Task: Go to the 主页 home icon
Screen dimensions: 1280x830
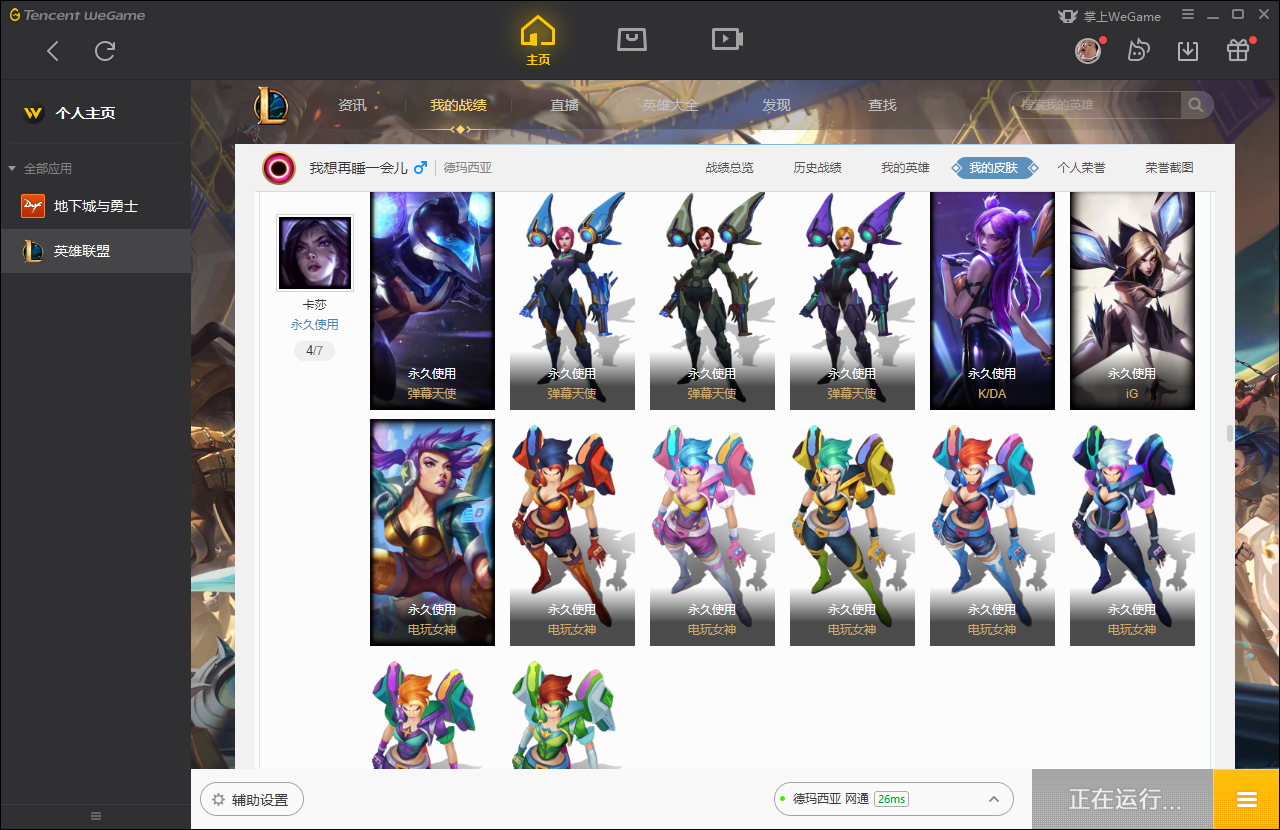Action: [x=538, y=40]
